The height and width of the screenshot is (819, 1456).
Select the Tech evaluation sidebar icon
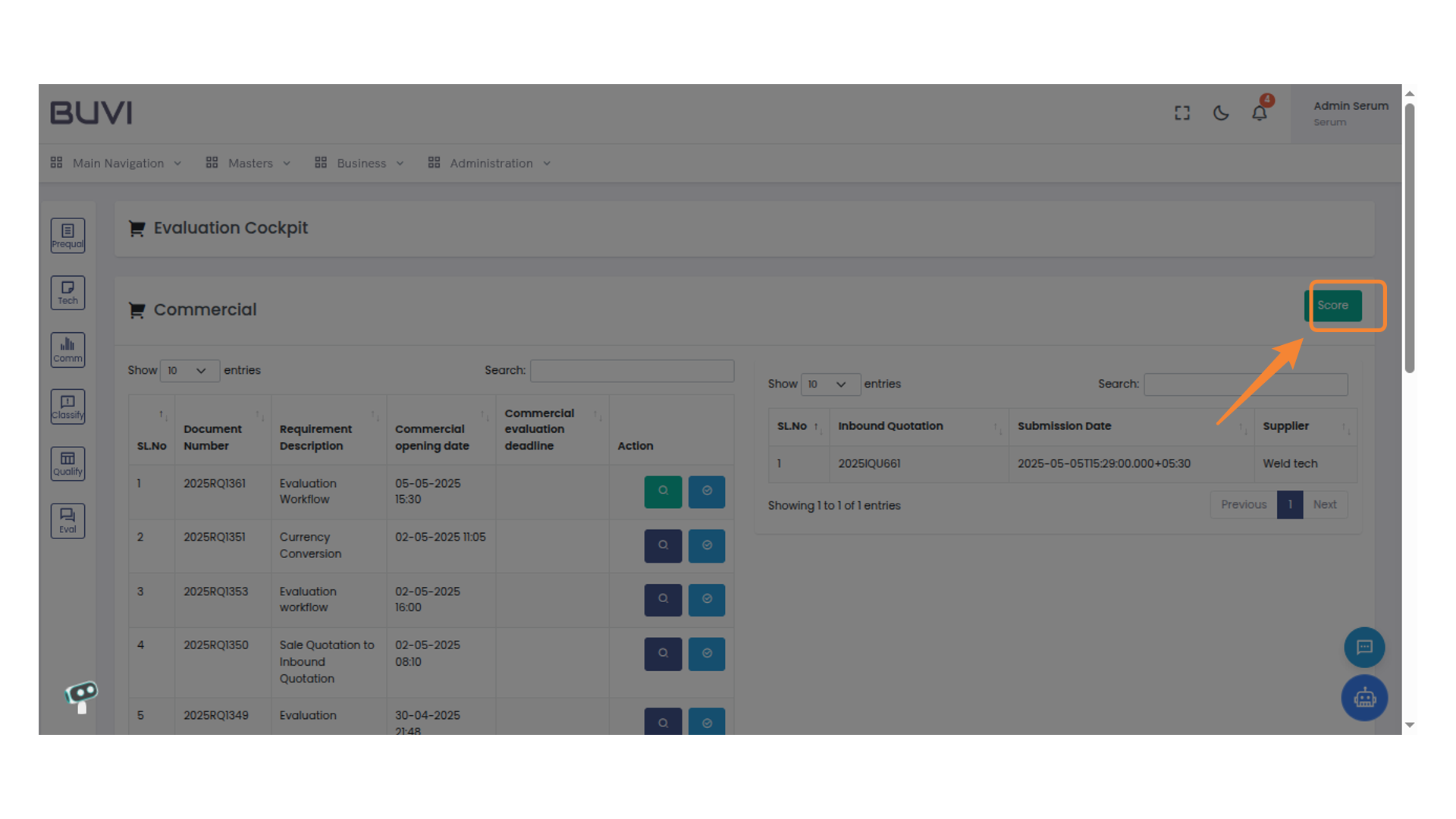click(67, 293)
